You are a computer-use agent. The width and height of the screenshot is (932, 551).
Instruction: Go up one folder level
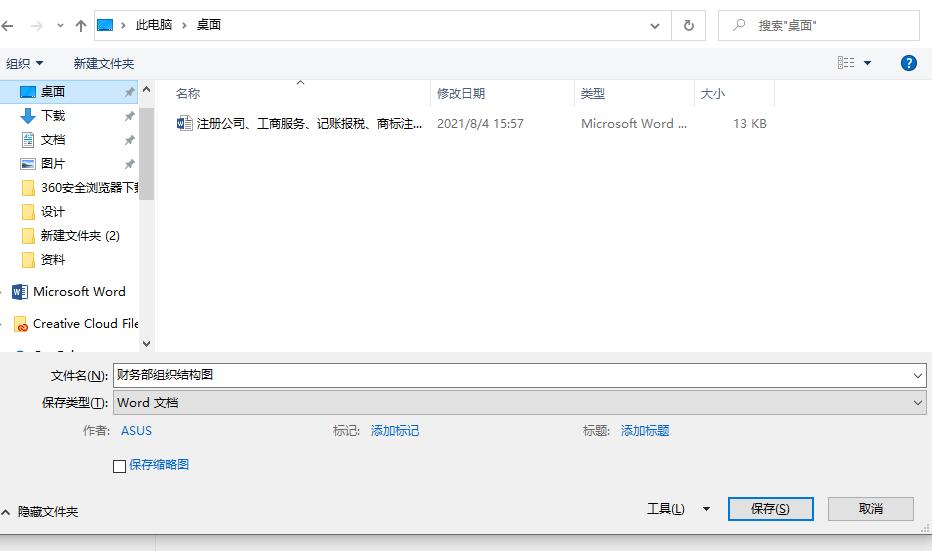click(x=81, y=26)
